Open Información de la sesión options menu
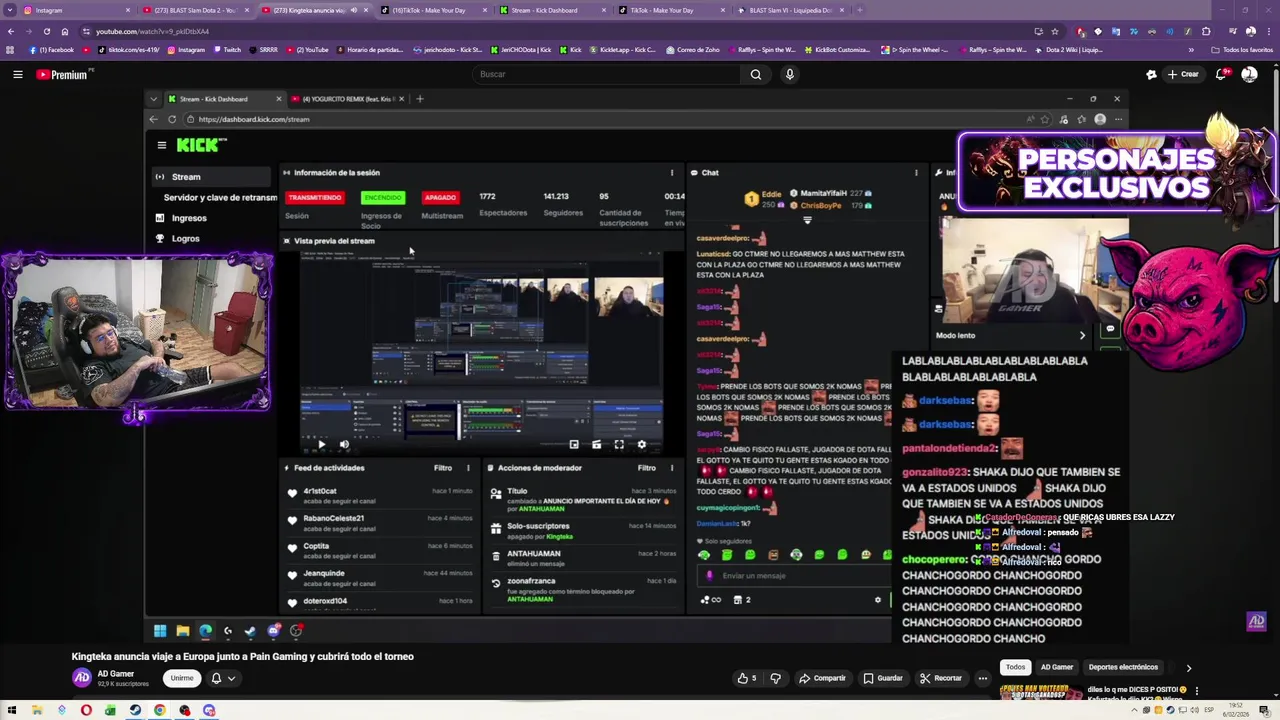Image resolution: width=1280 pixels, height=720 pixels. tap(671, 173)
